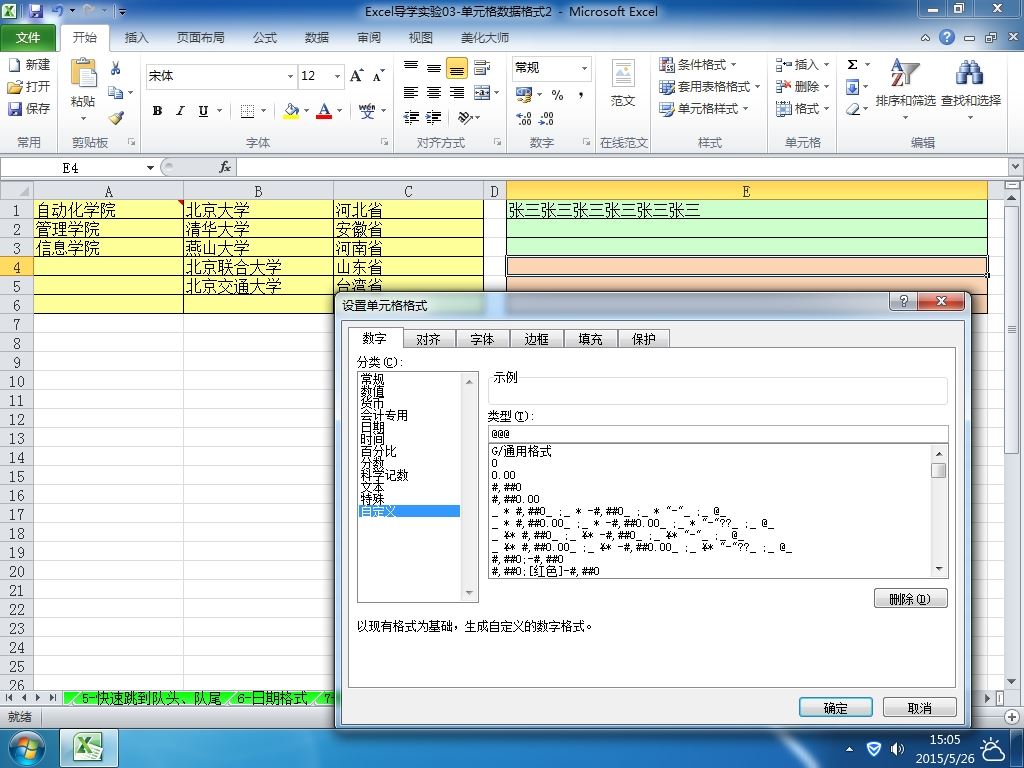Open 条件格式 conditional formatting menu
The width and height of the screenshot is (1024, 768).
697,65
